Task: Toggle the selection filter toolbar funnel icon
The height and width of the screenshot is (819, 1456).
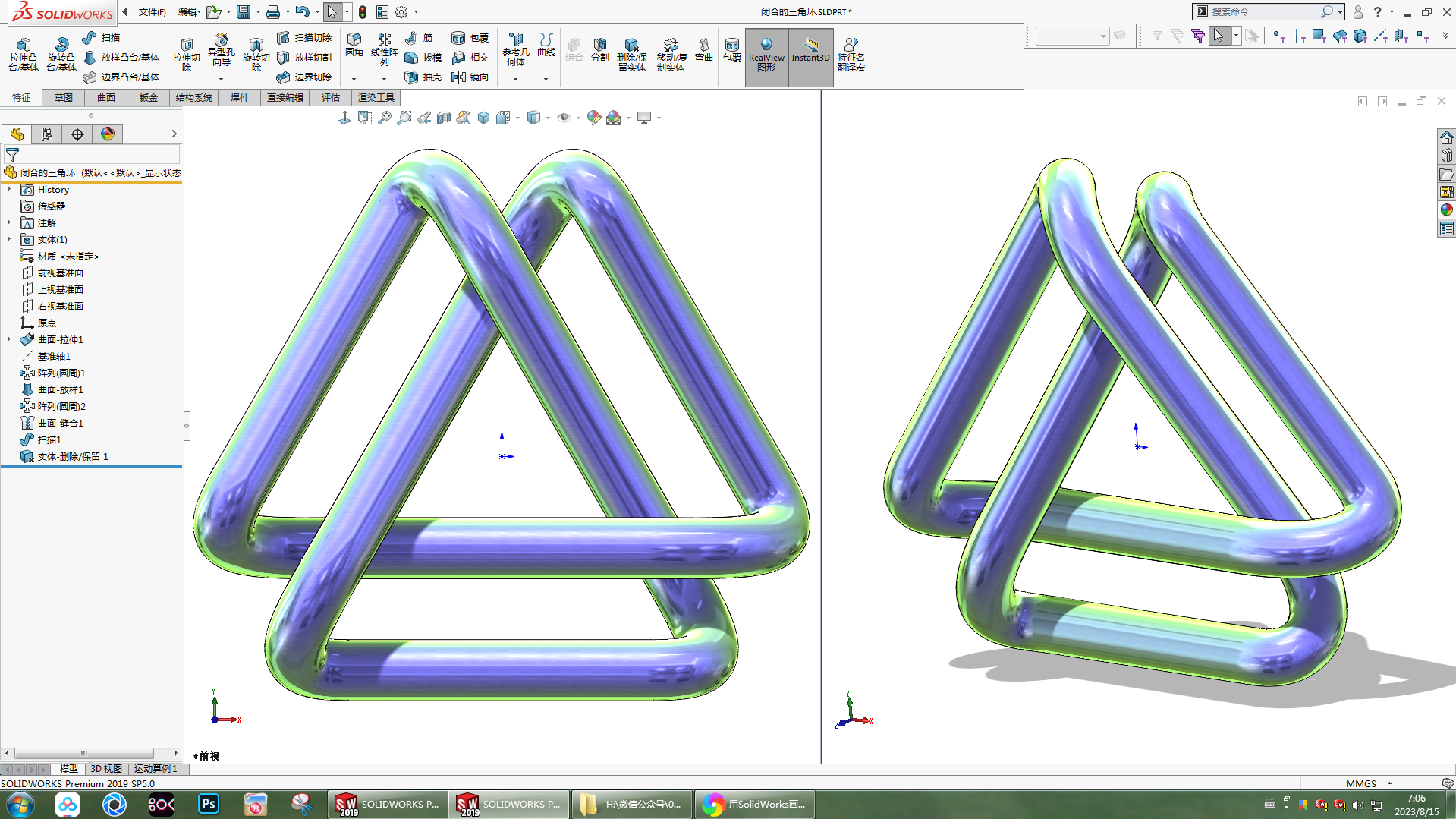Action: (1157, 36)
